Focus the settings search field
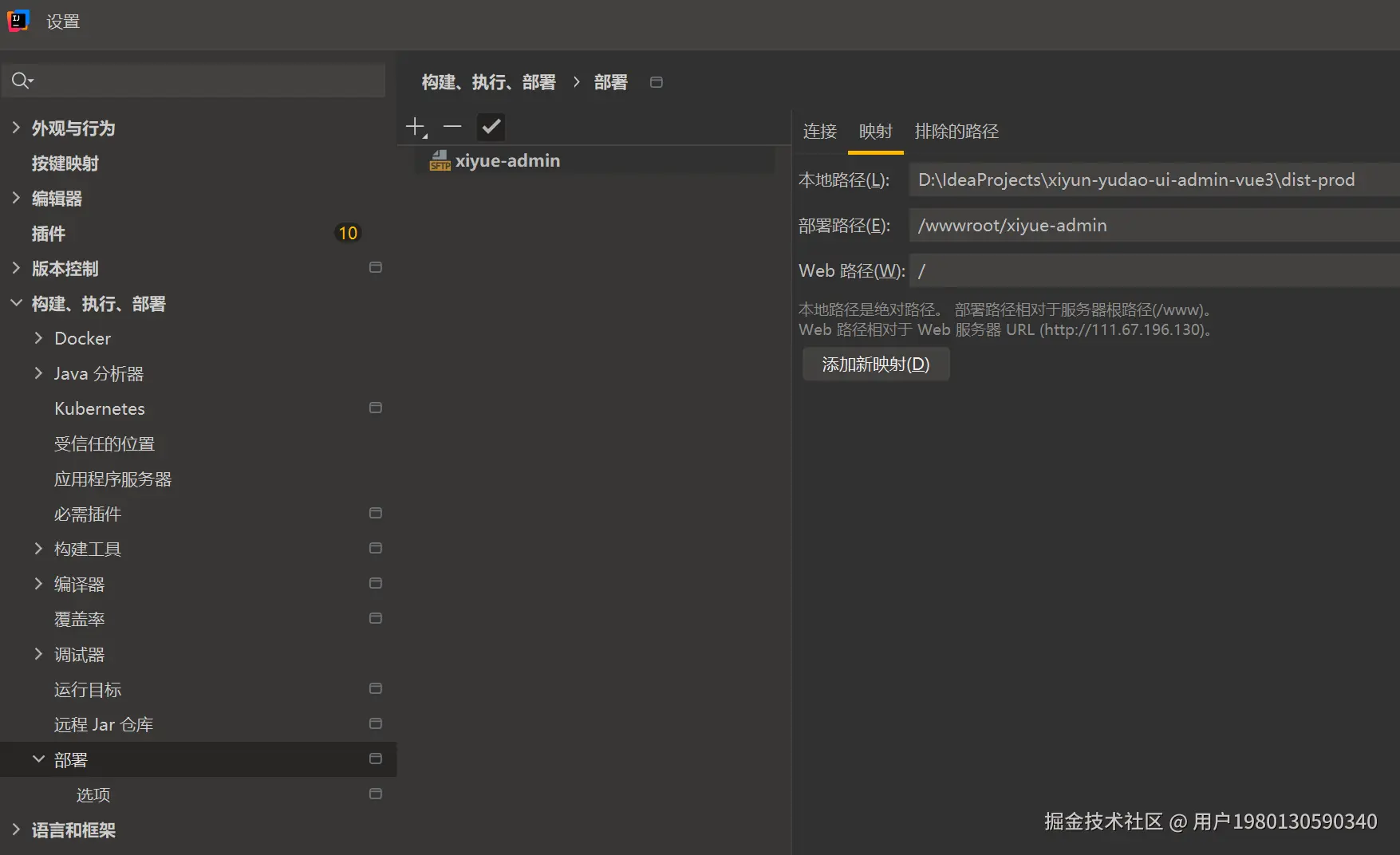 (194, 81)
